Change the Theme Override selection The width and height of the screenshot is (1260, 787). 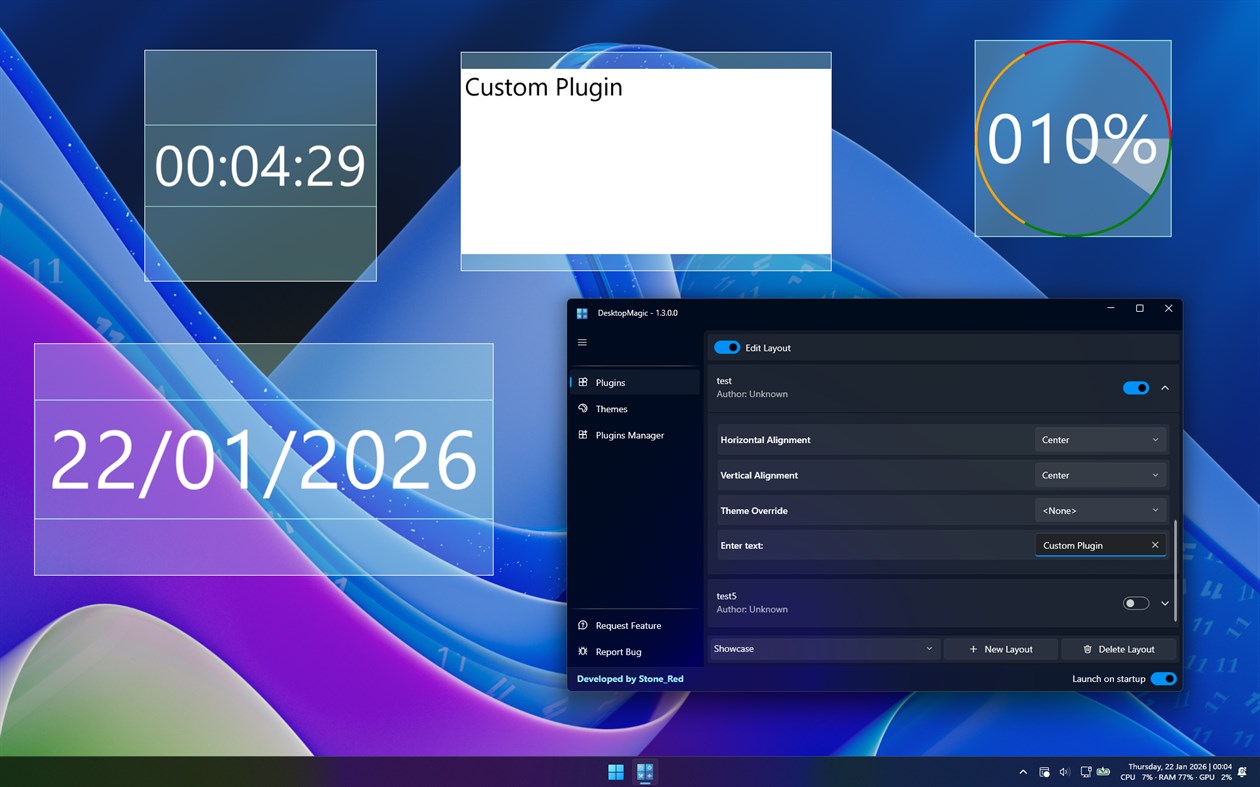point(1100,510)
